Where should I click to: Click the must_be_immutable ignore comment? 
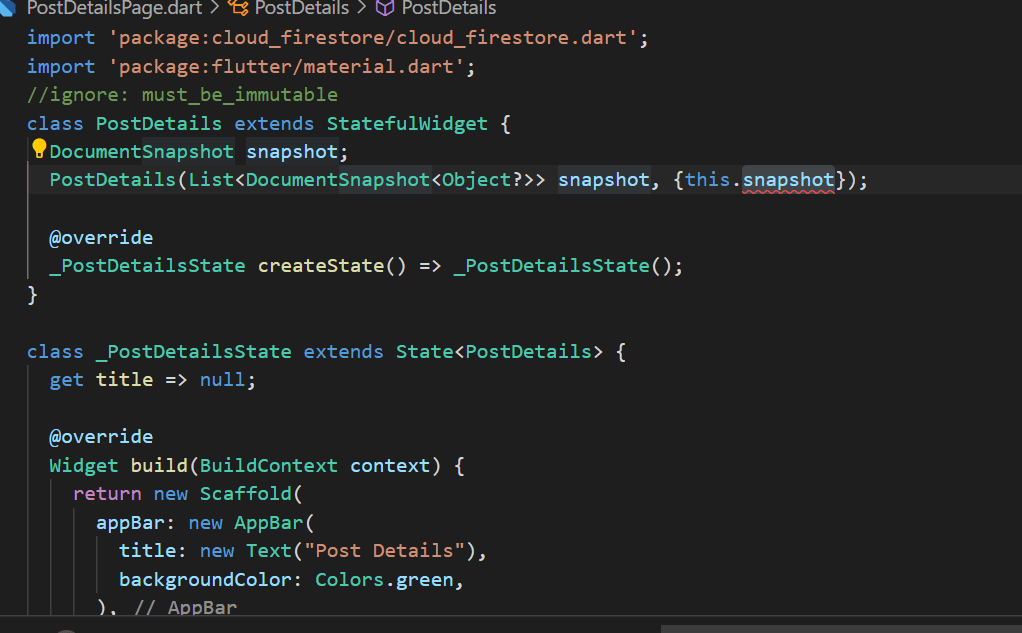click(x=182, y=95)
